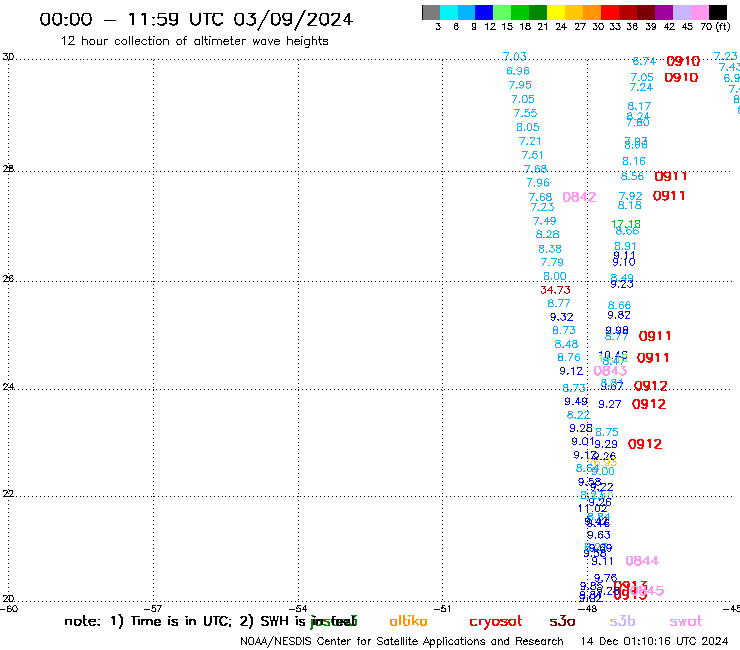This screenshot has width=740, height=650.
Task: Click the blue value 9.82
Action: [x=619, y=315]
